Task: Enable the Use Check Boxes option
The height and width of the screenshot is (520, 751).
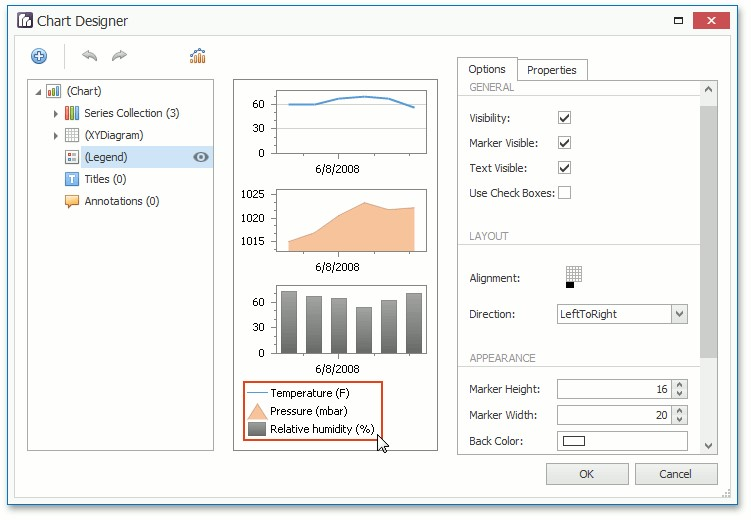Action: [x=564, y=193]
